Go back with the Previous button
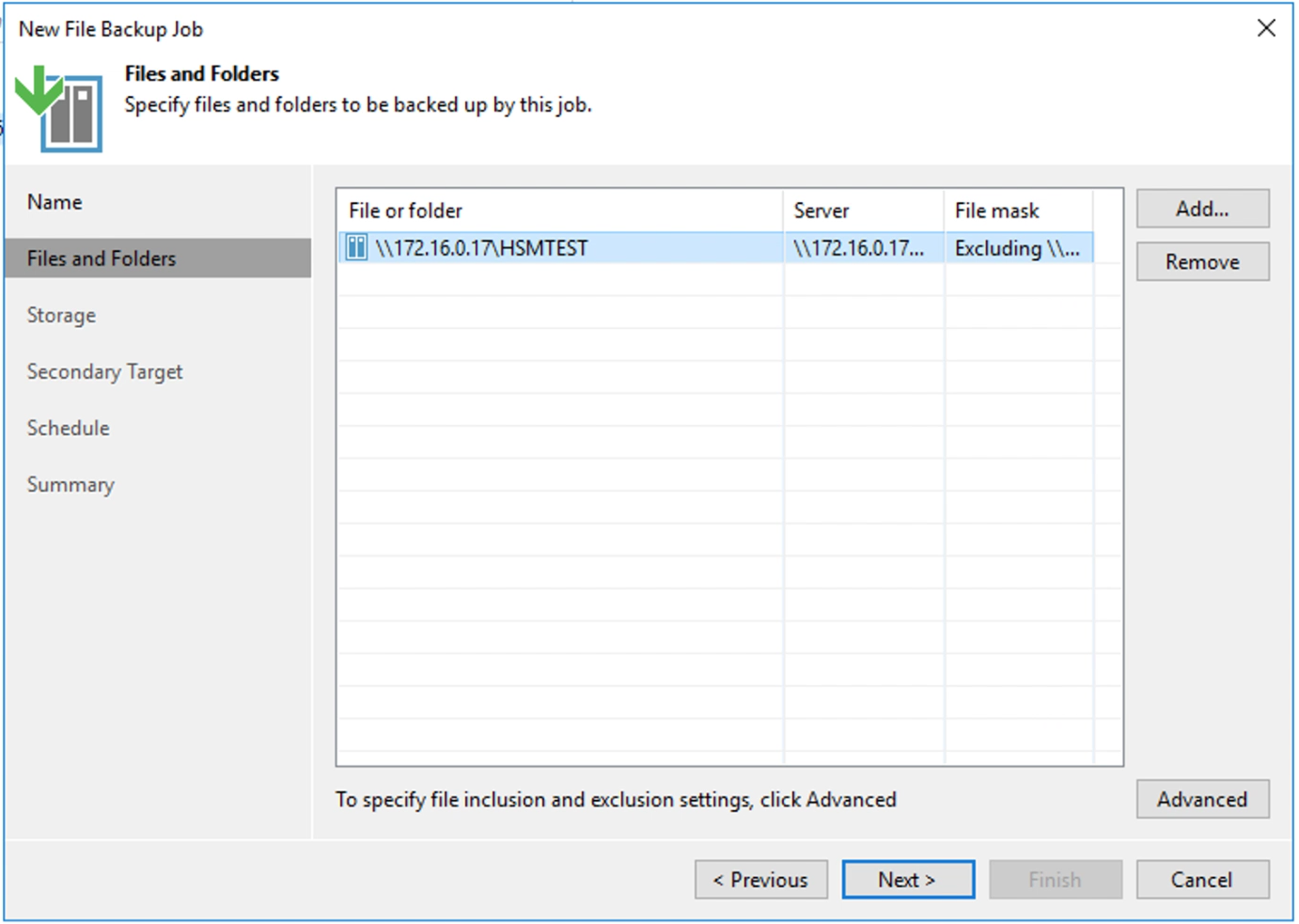 coord(760,880)
